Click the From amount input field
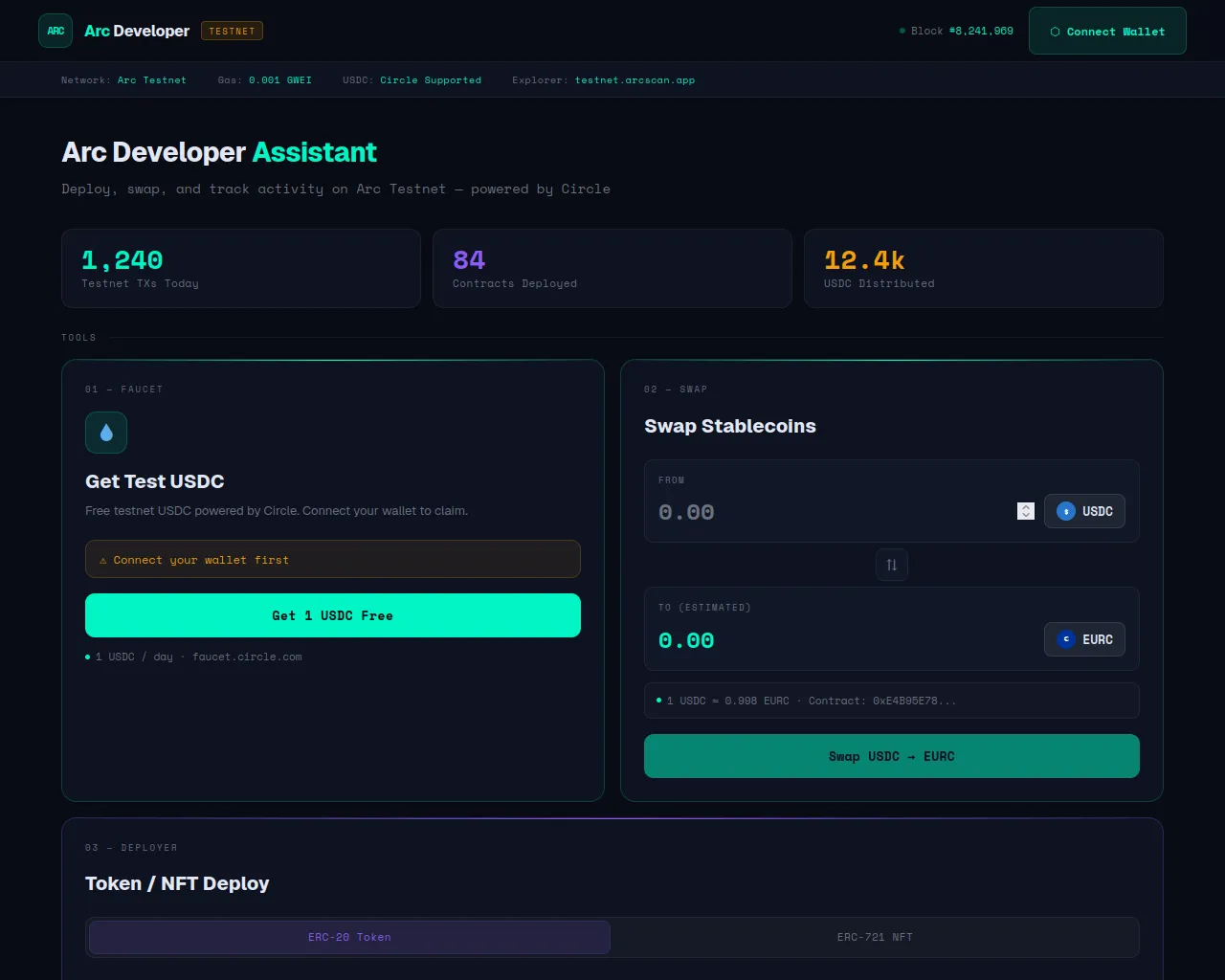Screen dimensions: 1225x980 click(x=846, y=511)
